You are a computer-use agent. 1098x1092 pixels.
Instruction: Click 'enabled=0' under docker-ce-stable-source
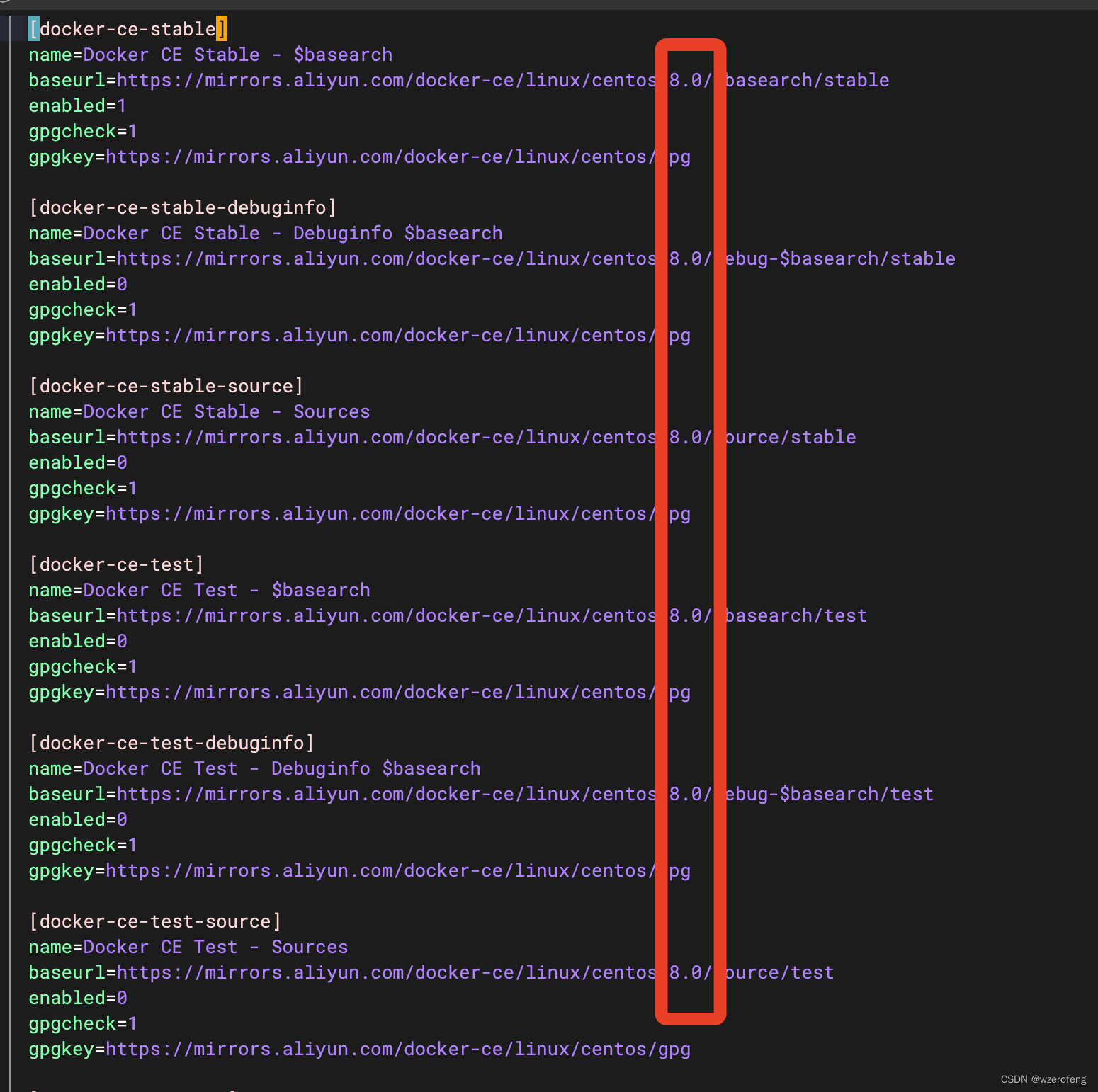[78, 462]
